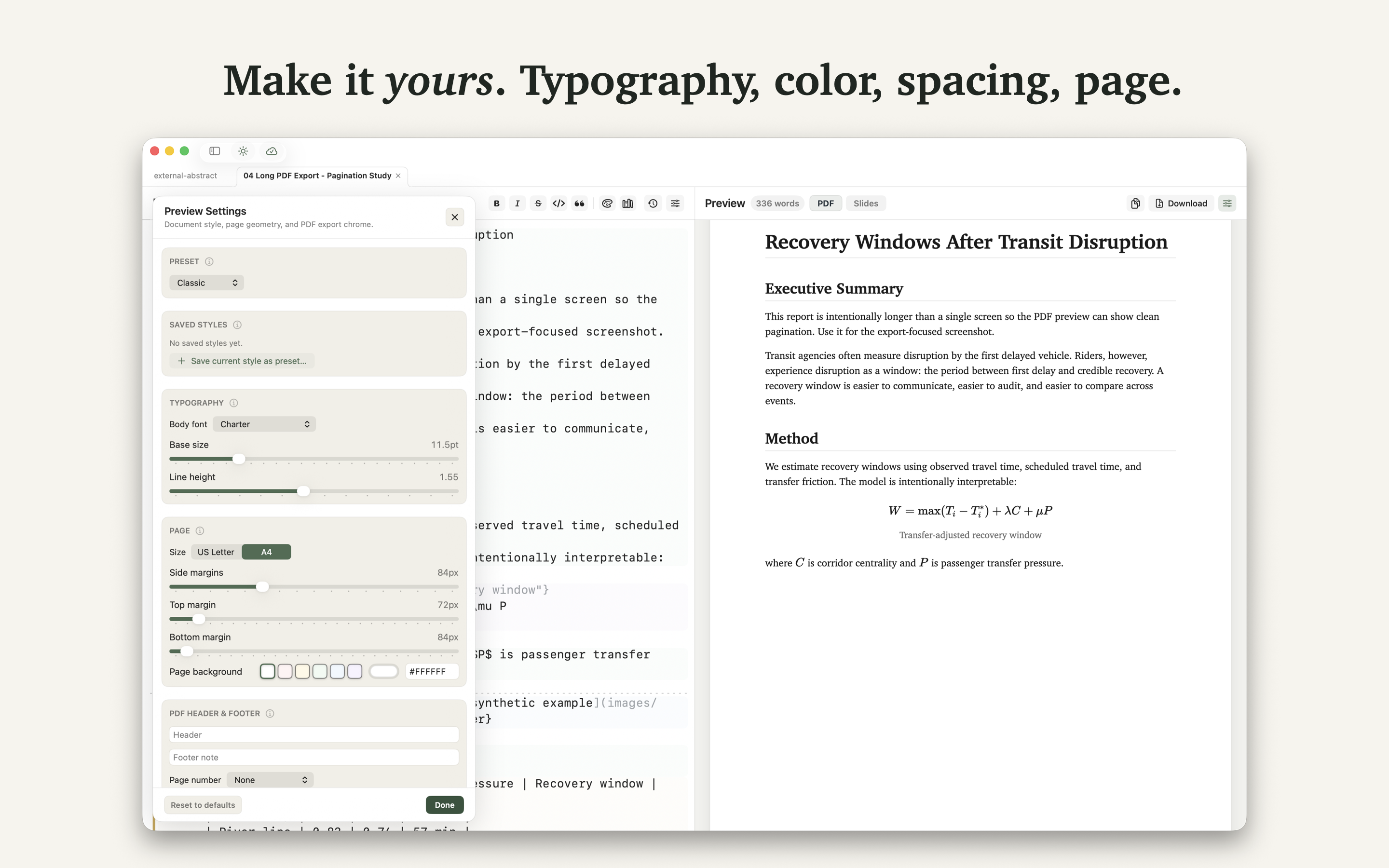Apply bold formatting
The height and width of the screenshot is (868, 1389).
click(496, 203)
